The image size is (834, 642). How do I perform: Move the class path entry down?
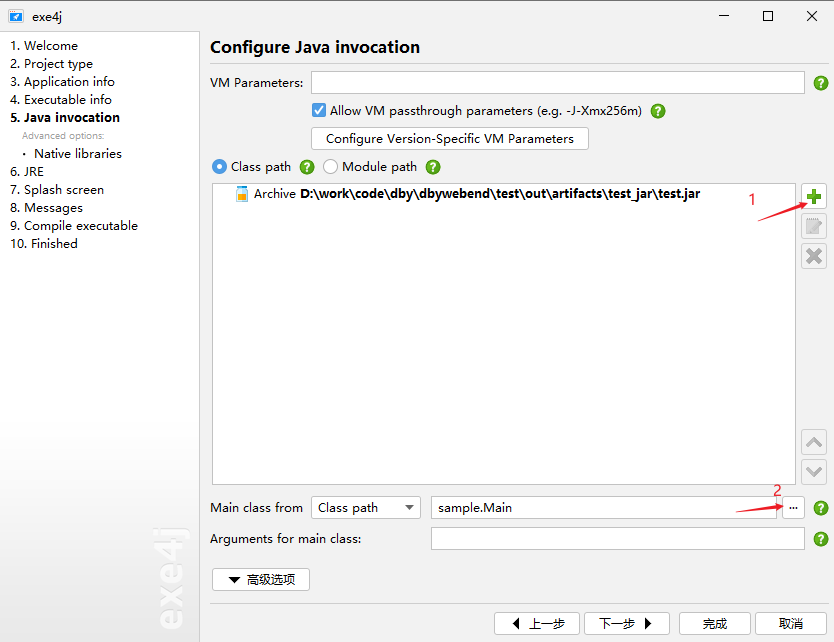click(x=813, y=471)
